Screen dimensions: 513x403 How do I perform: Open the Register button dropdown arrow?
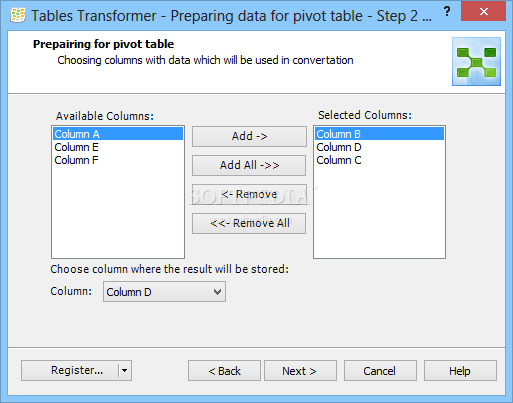point(125,370)
